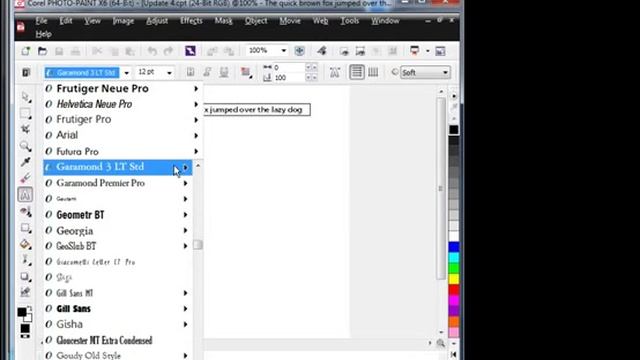The height and width of the screenshot is (360, 640).
Task: Set horizontal text orientation
Action: point(357,72)
